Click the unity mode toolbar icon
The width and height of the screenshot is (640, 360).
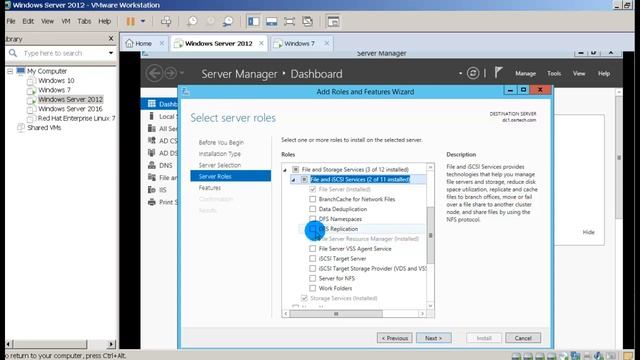307,21
